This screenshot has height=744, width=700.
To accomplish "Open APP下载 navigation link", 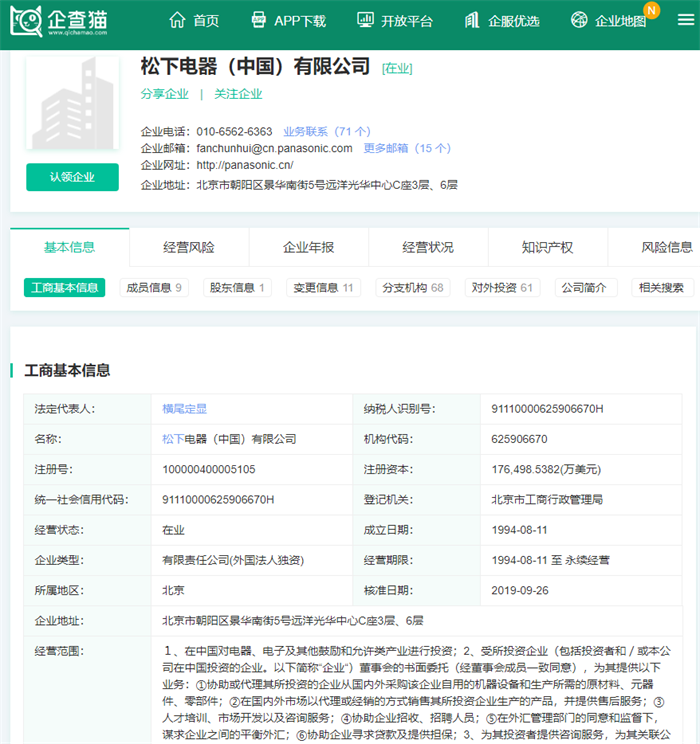I will (300, 21).
